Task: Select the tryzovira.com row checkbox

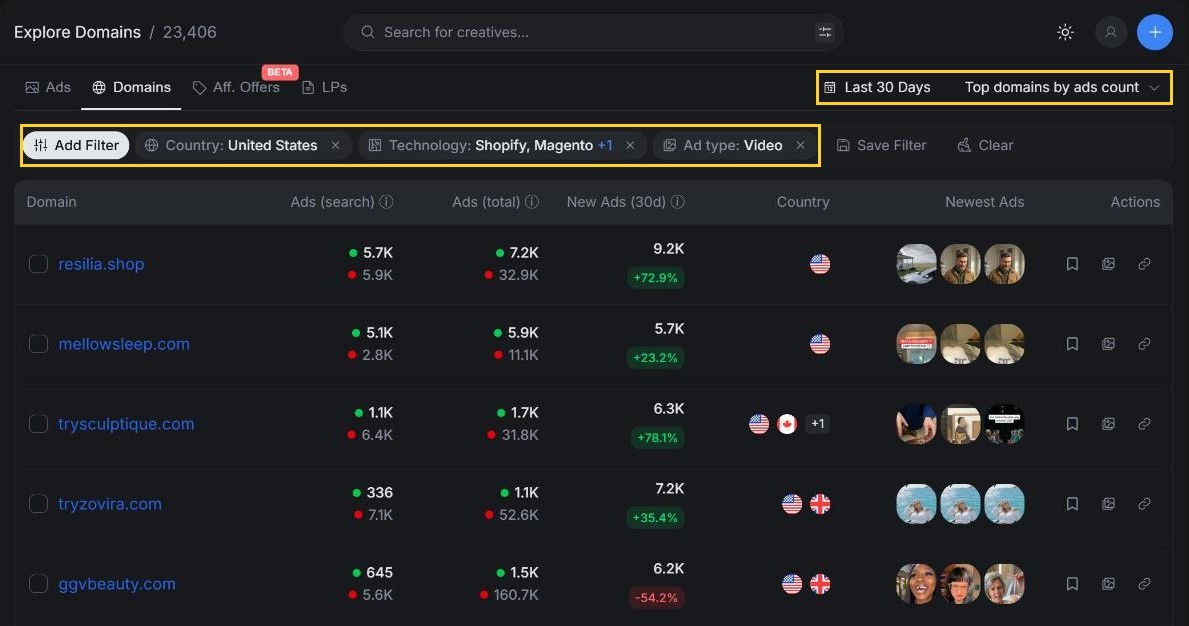Action: [38, 504]
